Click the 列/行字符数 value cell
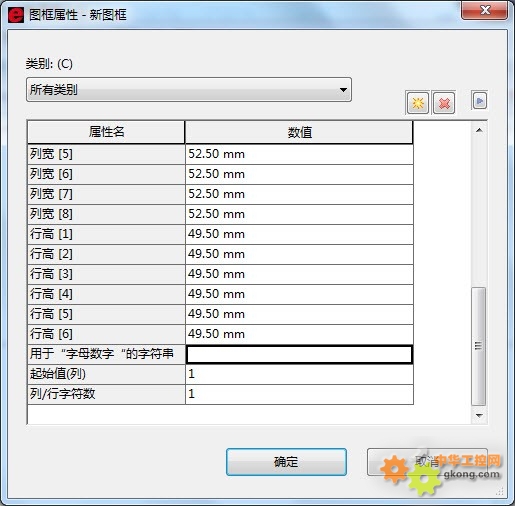This screenshot has width=515, height=506. coord(299,394)
